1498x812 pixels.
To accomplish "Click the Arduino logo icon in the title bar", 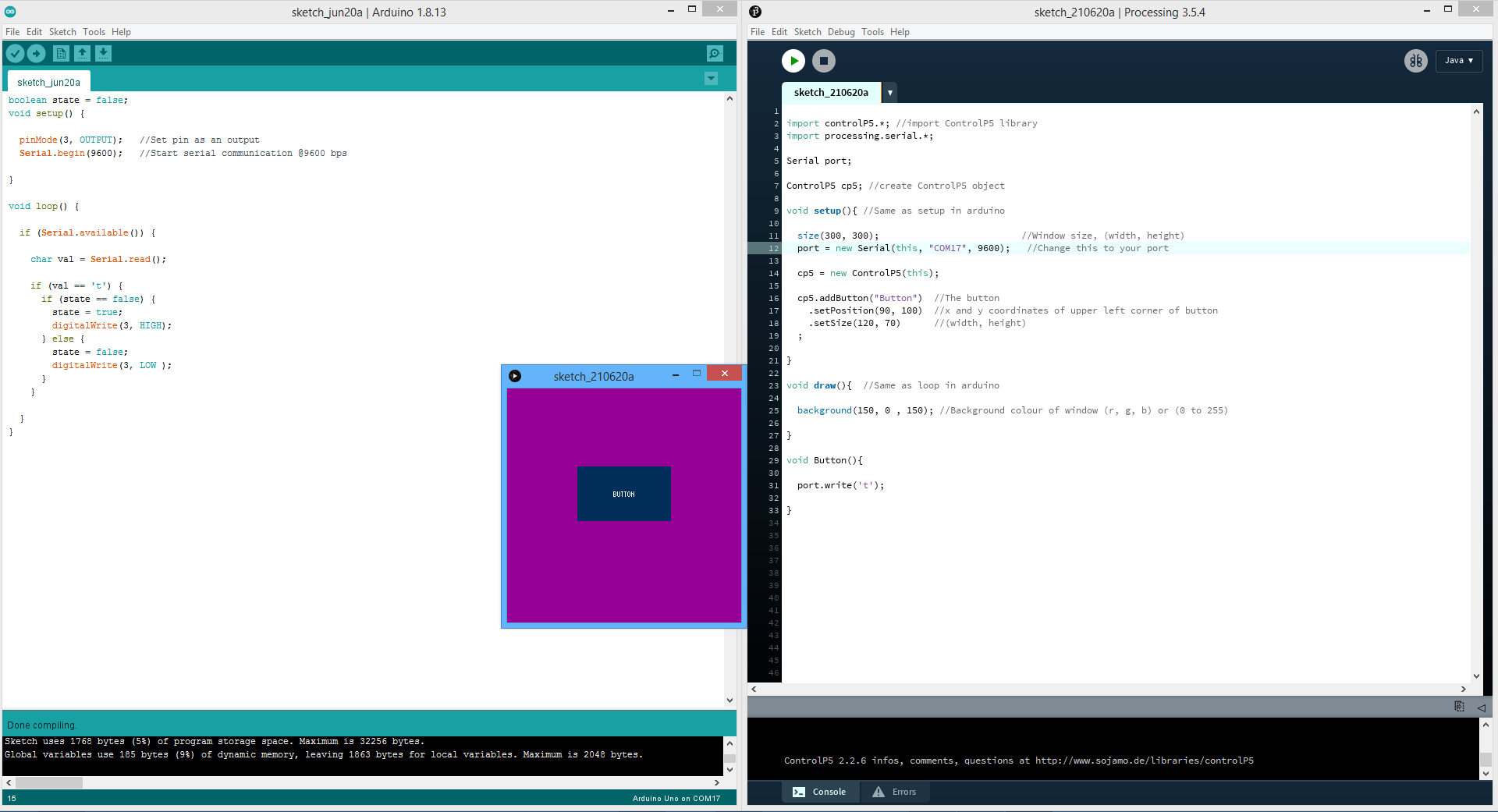I will click(x=10, y=12).
